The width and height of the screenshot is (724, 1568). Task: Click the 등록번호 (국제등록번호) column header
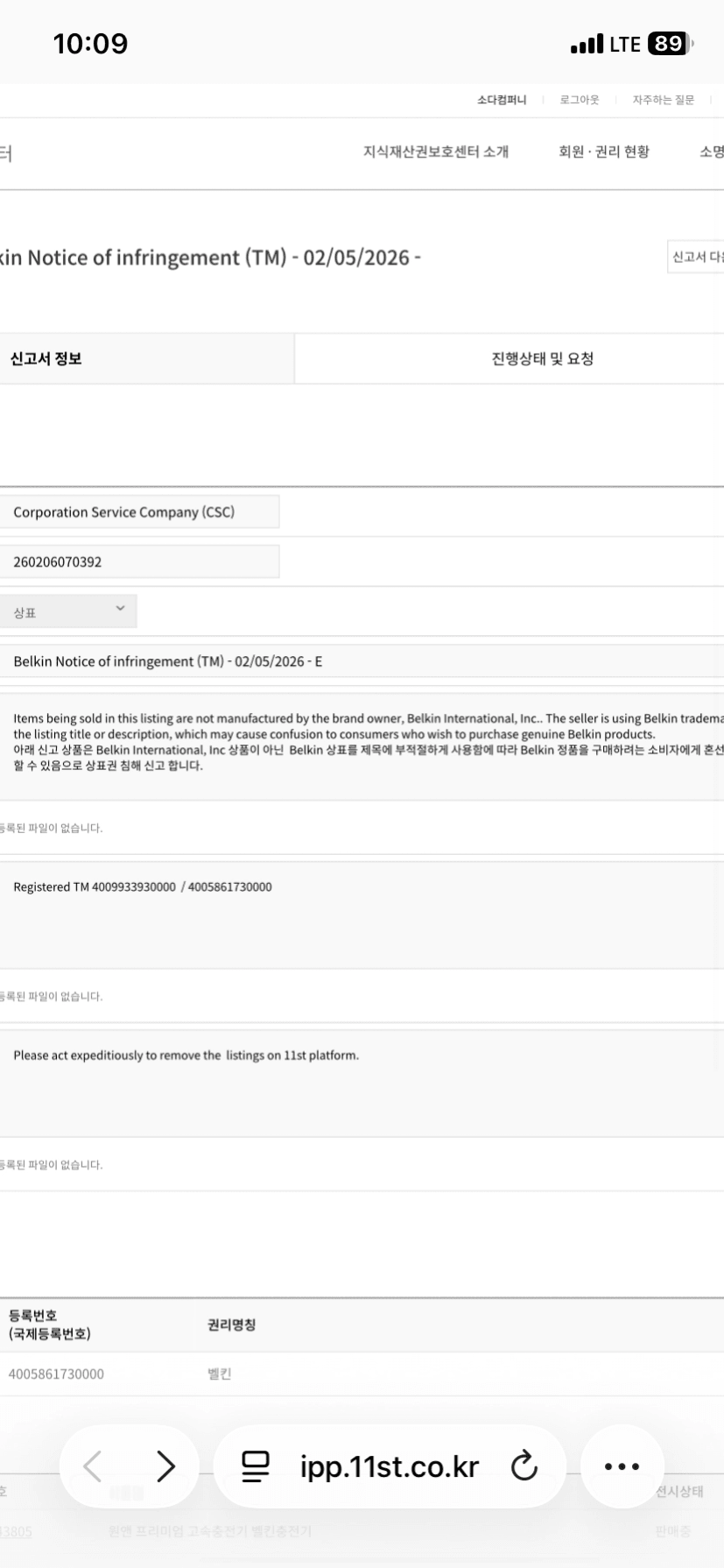tap(50, 1324)
